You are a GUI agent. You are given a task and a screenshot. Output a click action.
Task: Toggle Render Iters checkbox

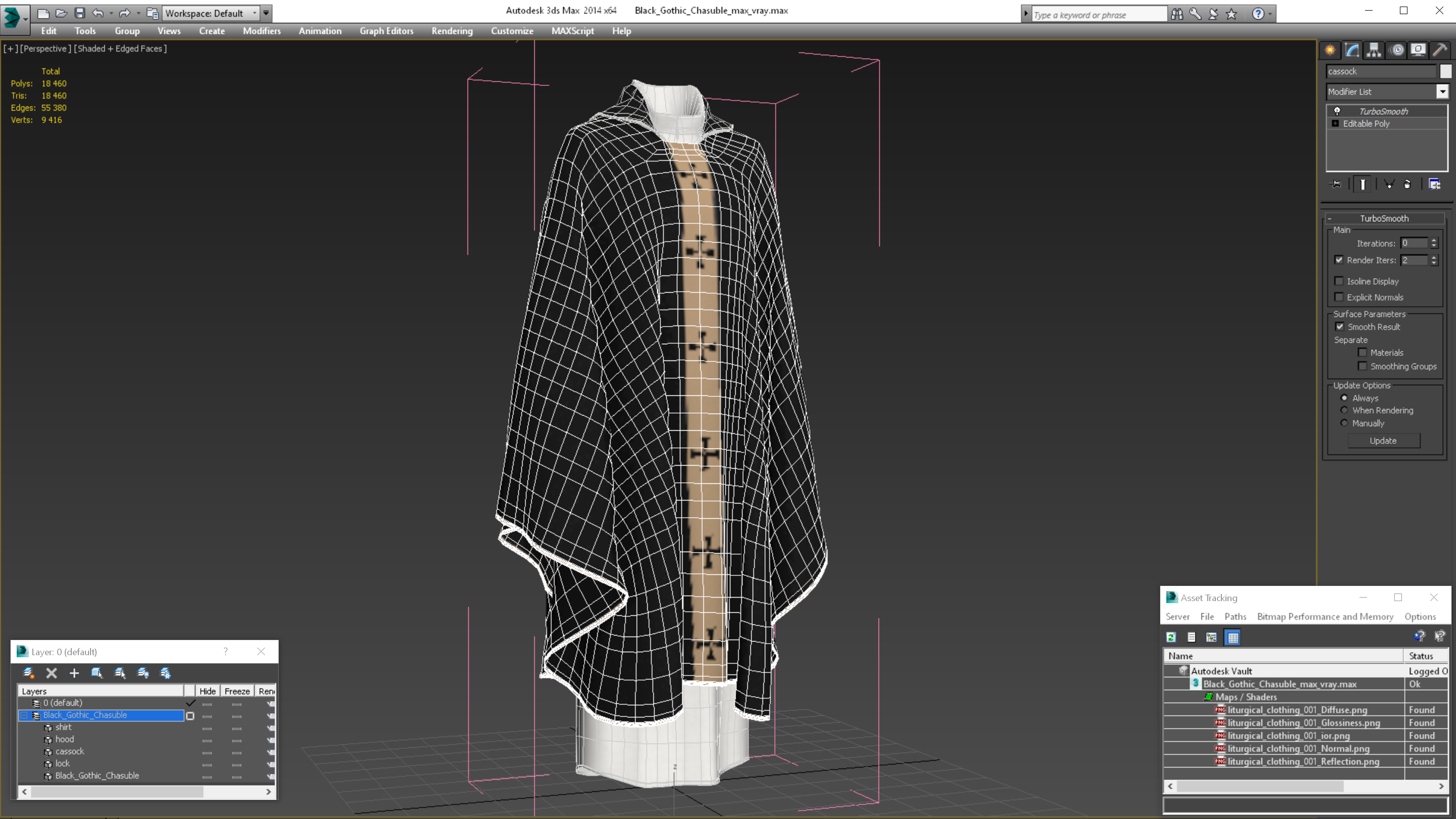(x=1339, y=260)
